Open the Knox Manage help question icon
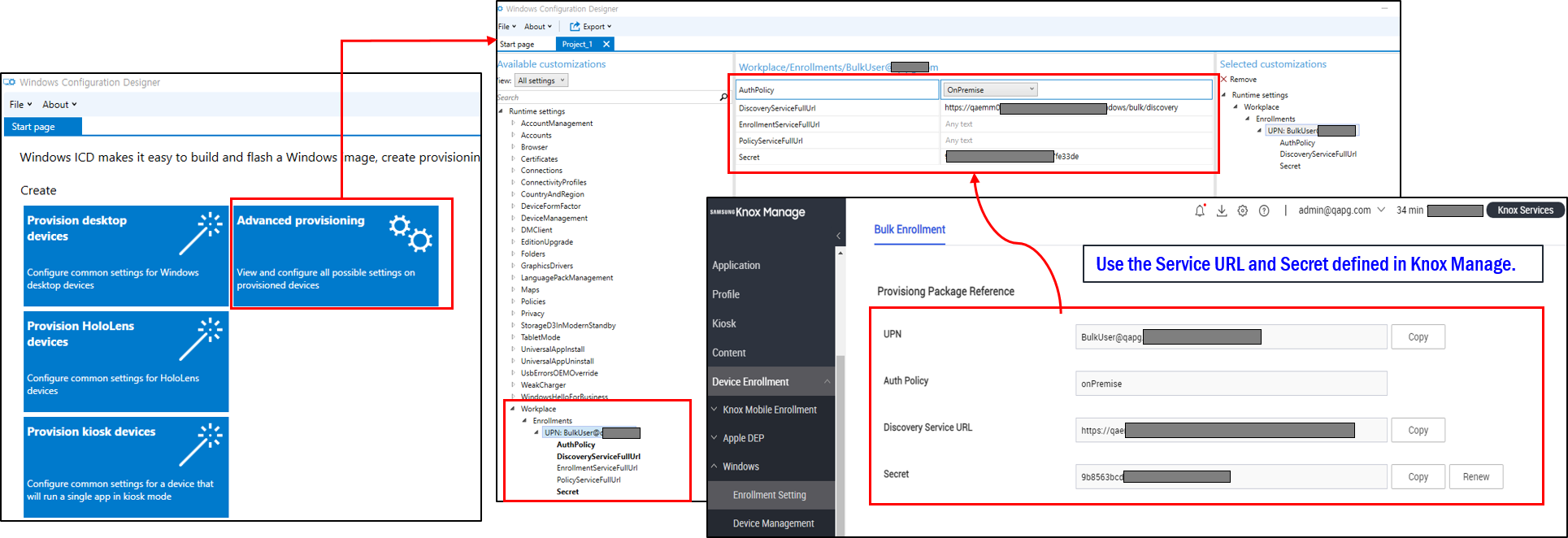Image resolution: width=1568 pixels, height=538 pixels. (x=1264, y=210)
